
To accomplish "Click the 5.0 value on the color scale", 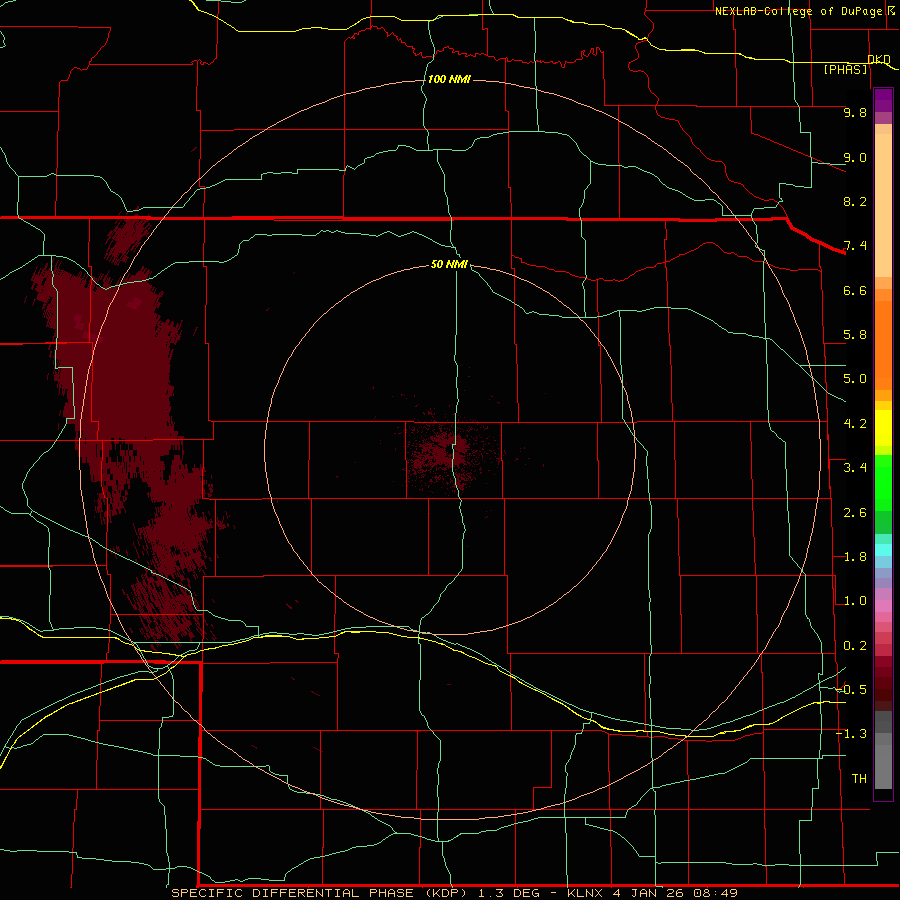I will click(855, 379).
